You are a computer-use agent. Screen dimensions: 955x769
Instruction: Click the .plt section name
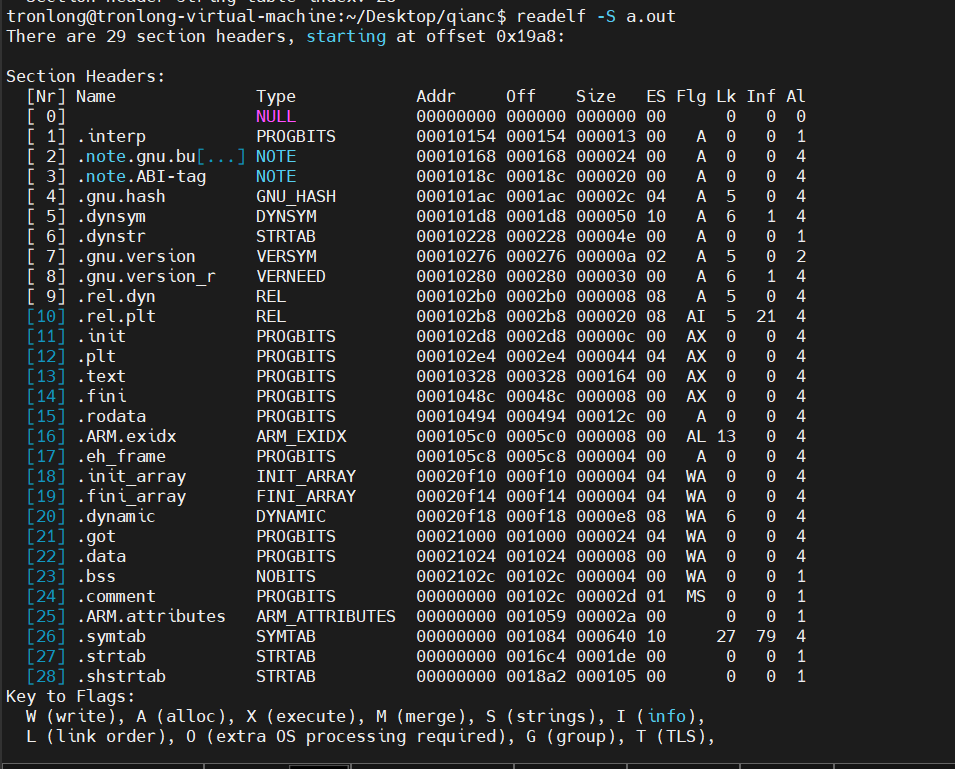[x=96, y=356]
